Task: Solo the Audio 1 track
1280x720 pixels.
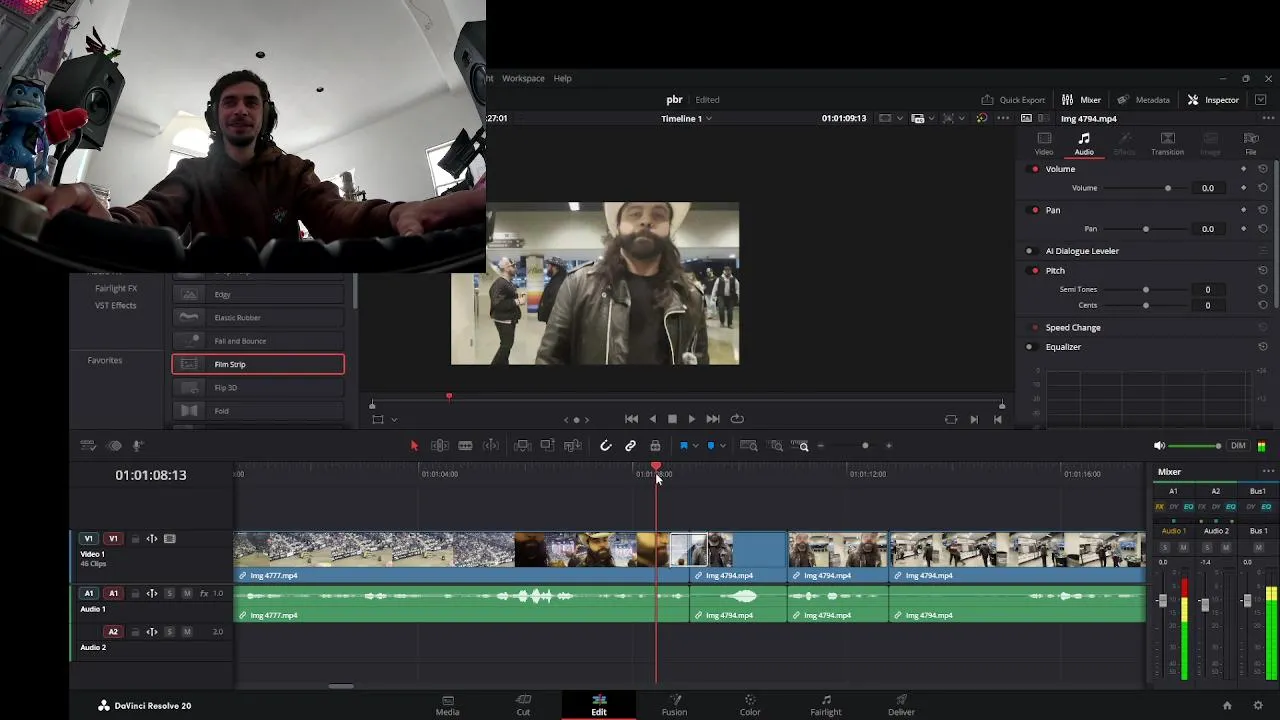Action: click(x=169, y=594)
